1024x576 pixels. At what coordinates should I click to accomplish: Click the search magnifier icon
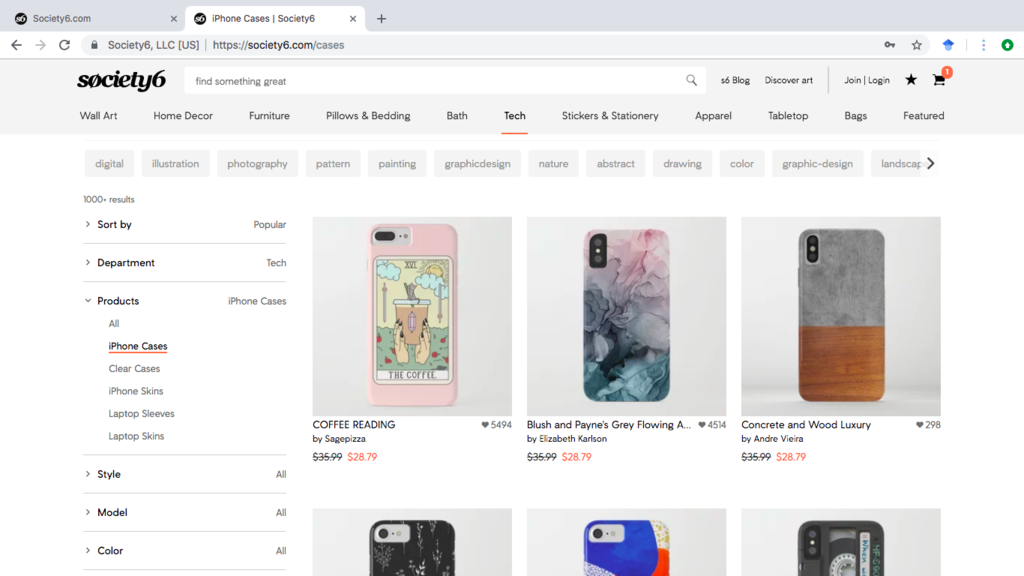click(x=691, y=80)
